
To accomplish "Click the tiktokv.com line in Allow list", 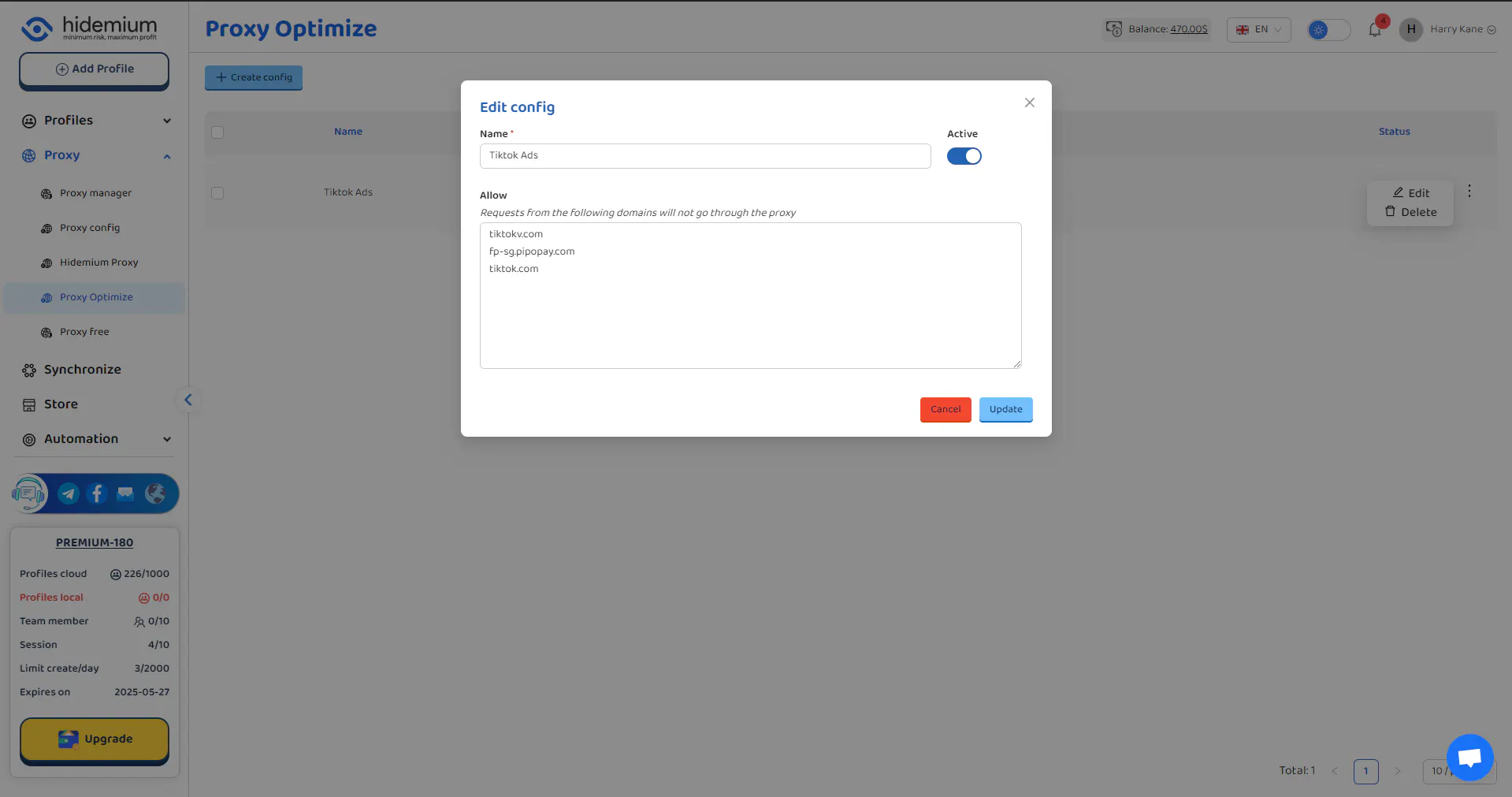I will [516, 234].
